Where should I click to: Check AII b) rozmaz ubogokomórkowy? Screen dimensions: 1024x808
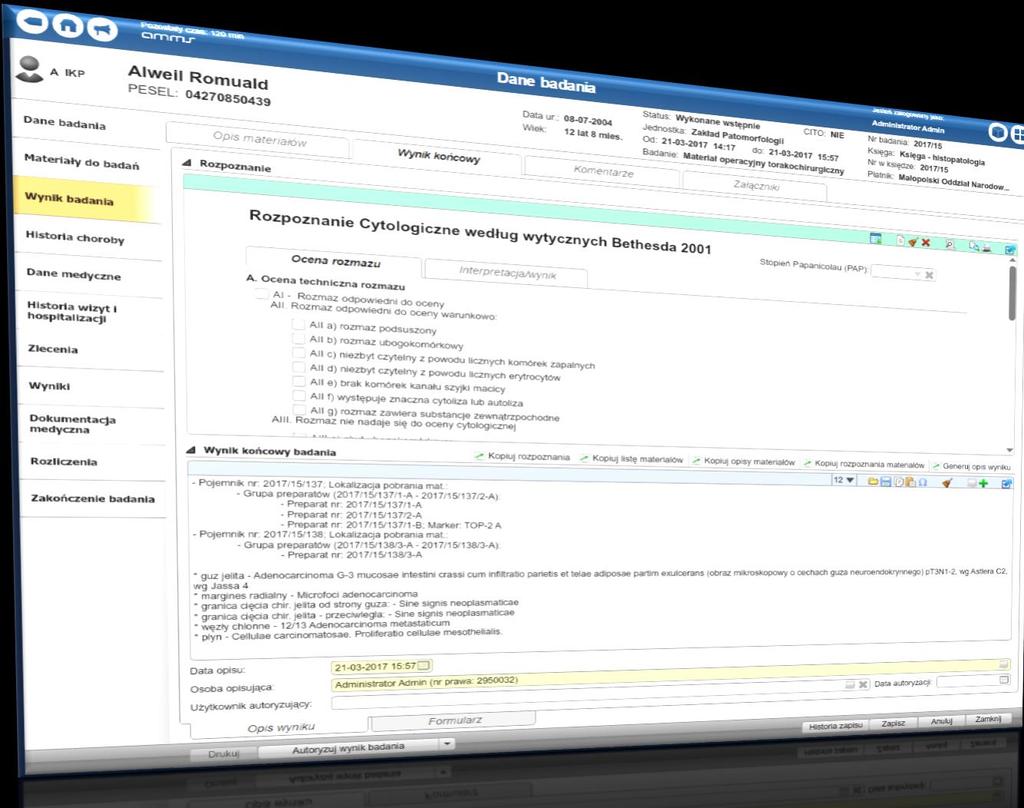pyautogui.click(x=298, y=338)
